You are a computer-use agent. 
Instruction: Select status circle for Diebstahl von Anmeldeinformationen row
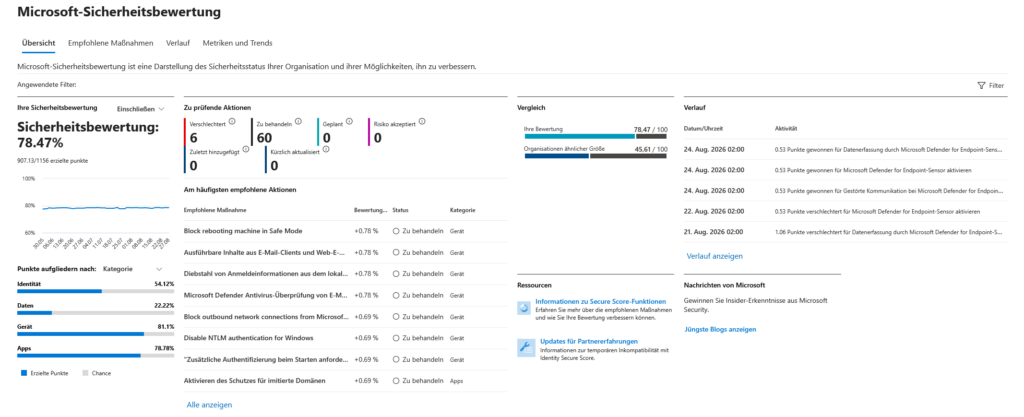(396, 273)
